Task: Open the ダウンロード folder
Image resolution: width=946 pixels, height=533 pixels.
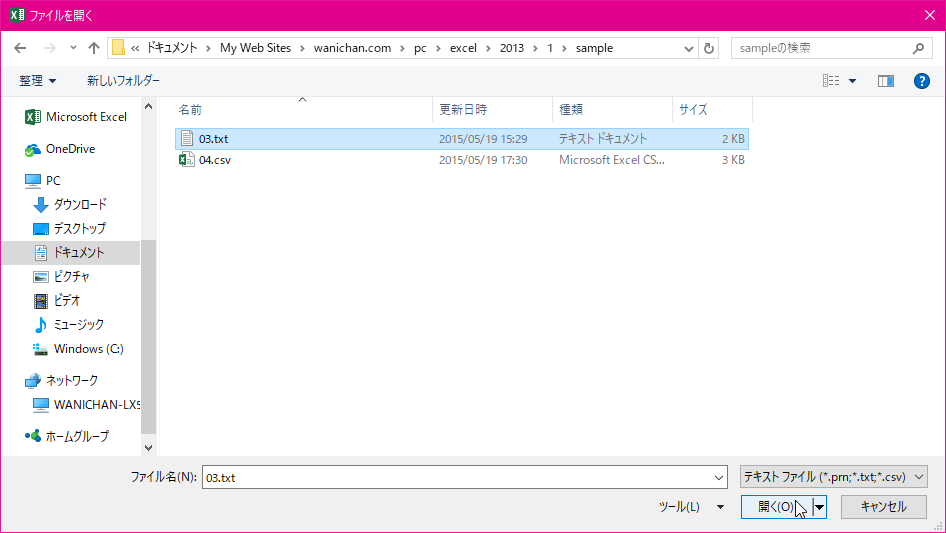Action: (69, 205)
